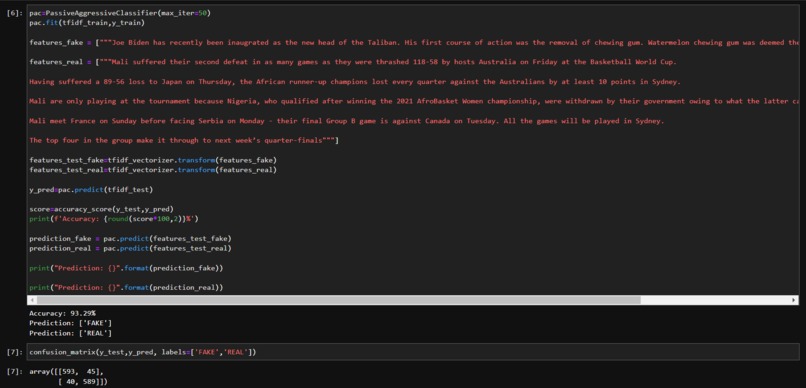806x388 pixels.
Task: Click the print format(prediction_fake) line
Action: [126, 268]
